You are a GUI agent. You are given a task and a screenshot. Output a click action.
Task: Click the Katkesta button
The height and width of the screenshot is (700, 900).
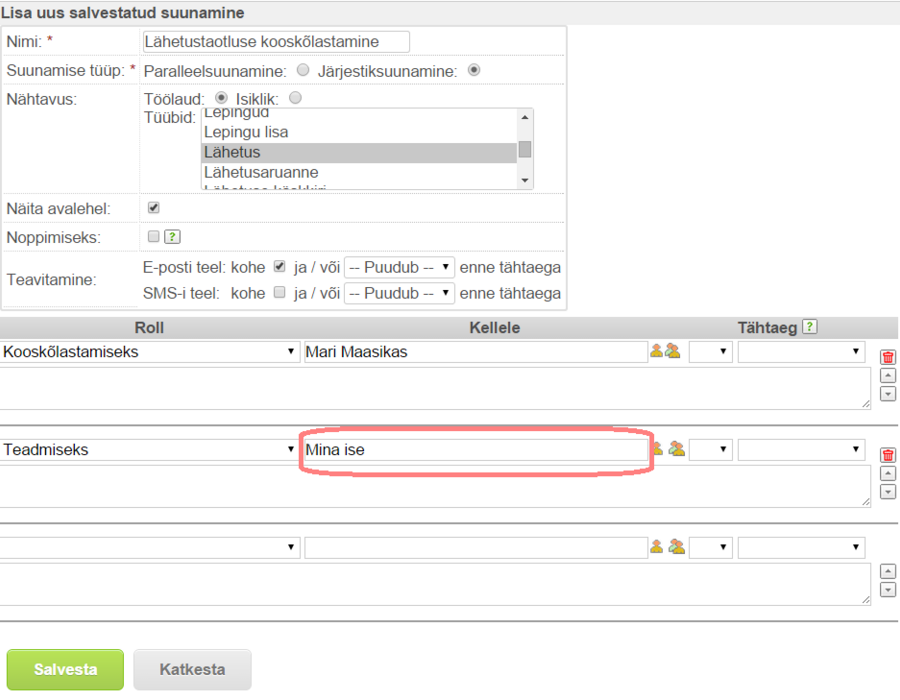192,669
